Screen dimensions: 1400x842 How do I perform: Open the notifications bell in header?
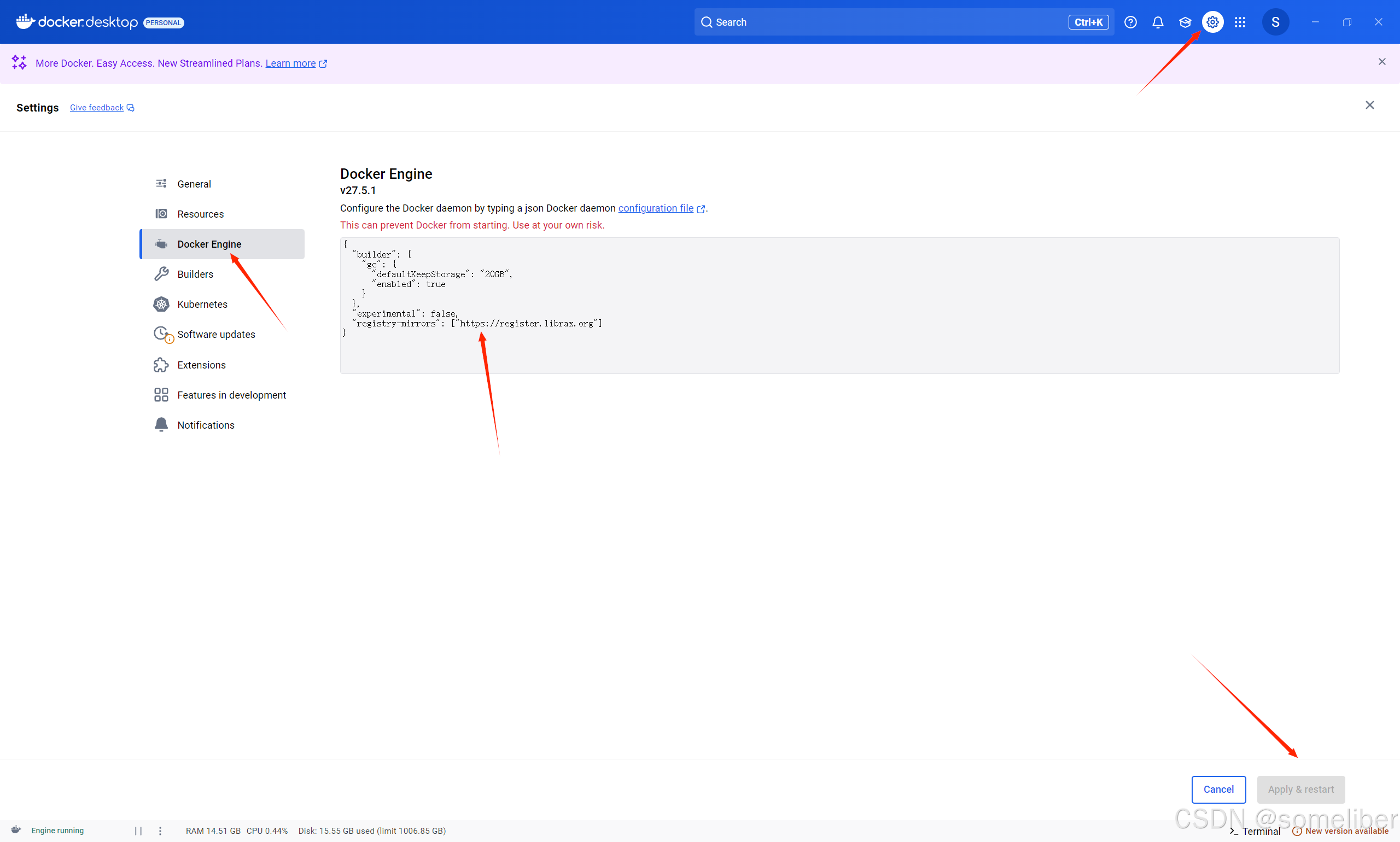tap(1158, 22)
